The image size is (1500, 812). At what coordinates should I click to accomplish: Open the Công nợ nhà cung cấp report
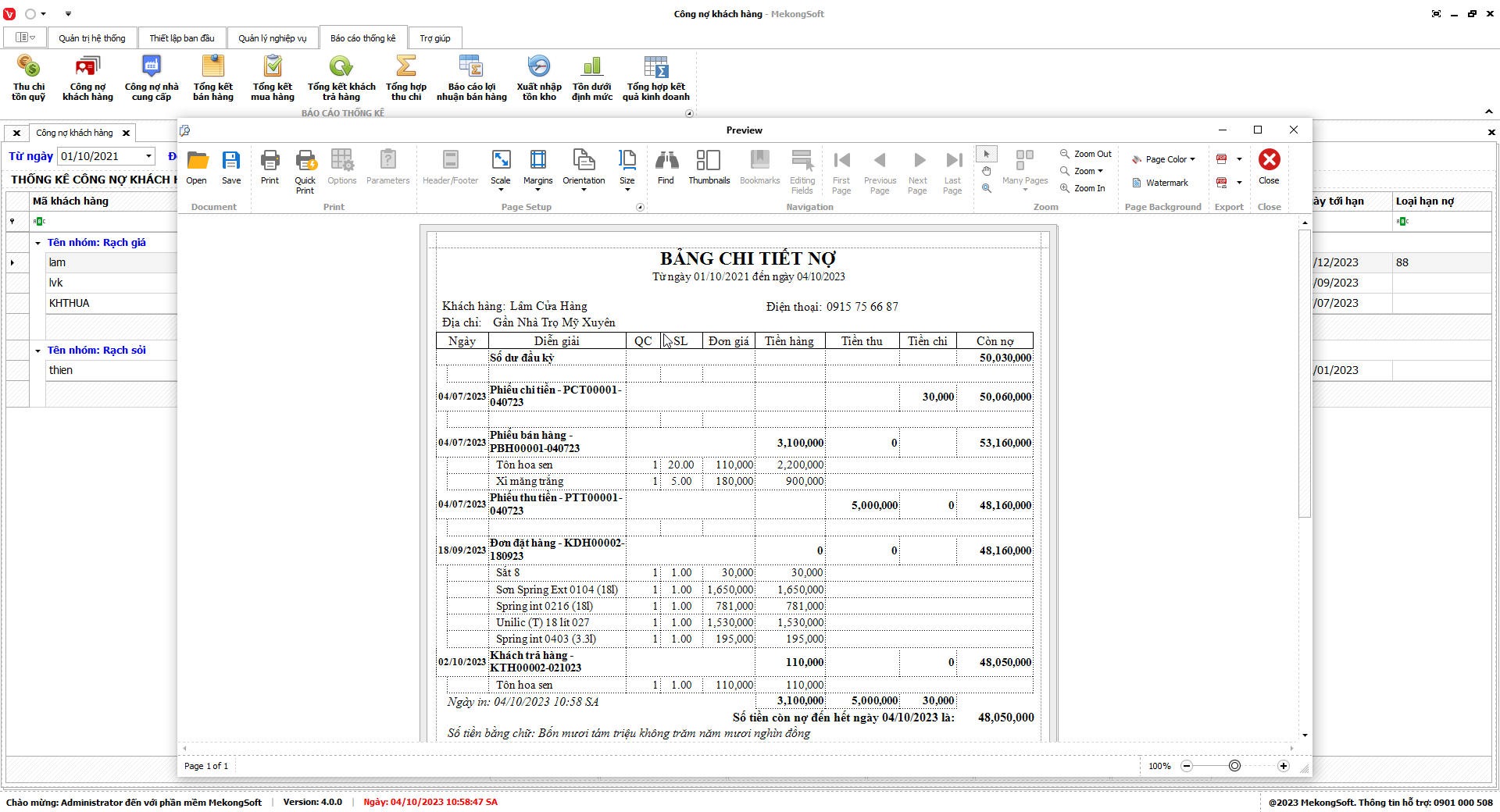[x=152, y=79]
